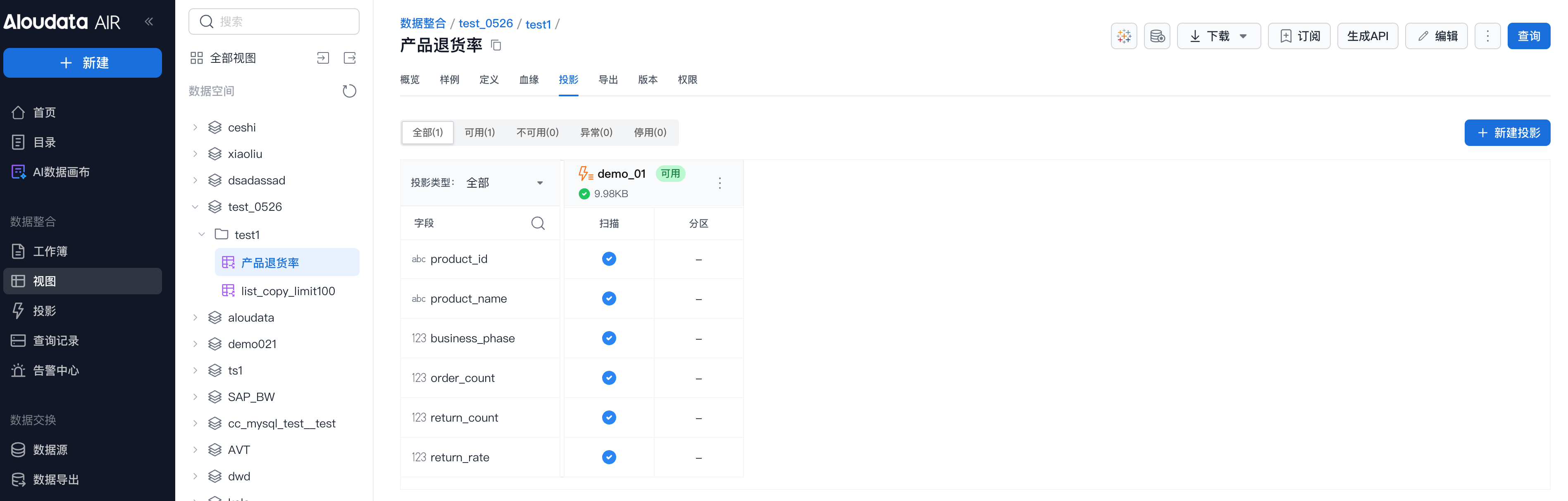Click the database icon button in top toolbar
This screenshot has width=1568, height=501.
pyautogui.click(x=1156, y=36)
